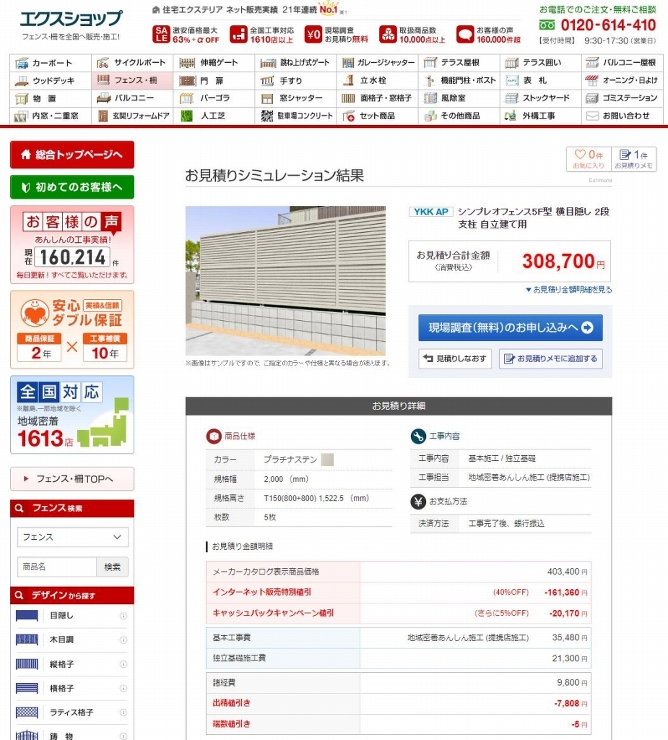This screenshot has width=668, height=740.
Task: Open お見積りメモ notepad icon
Action: click(634, 159)
